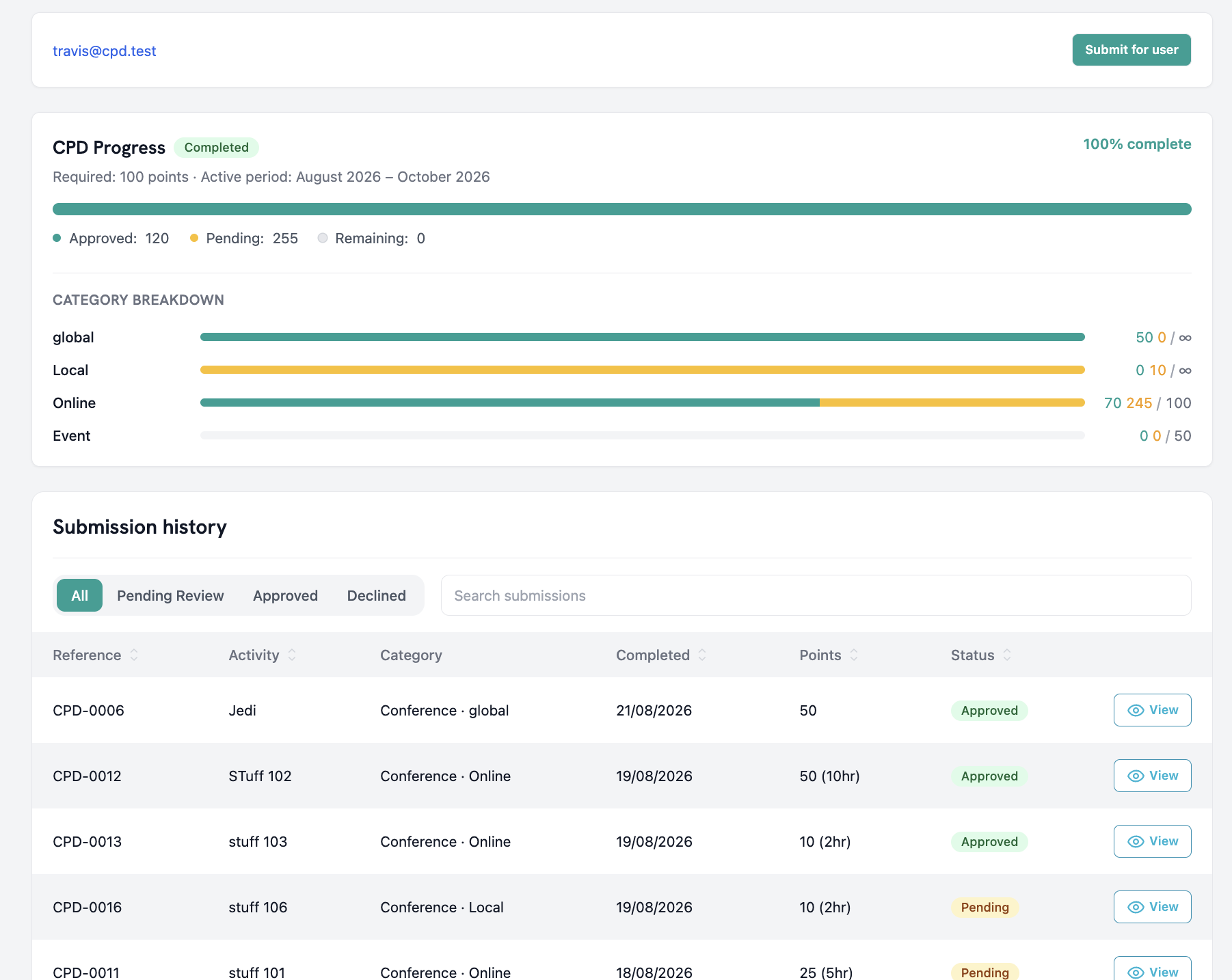Click the Submit for user button
The width and height of the screenshot is (1232, 980).
click(1131, 50)
